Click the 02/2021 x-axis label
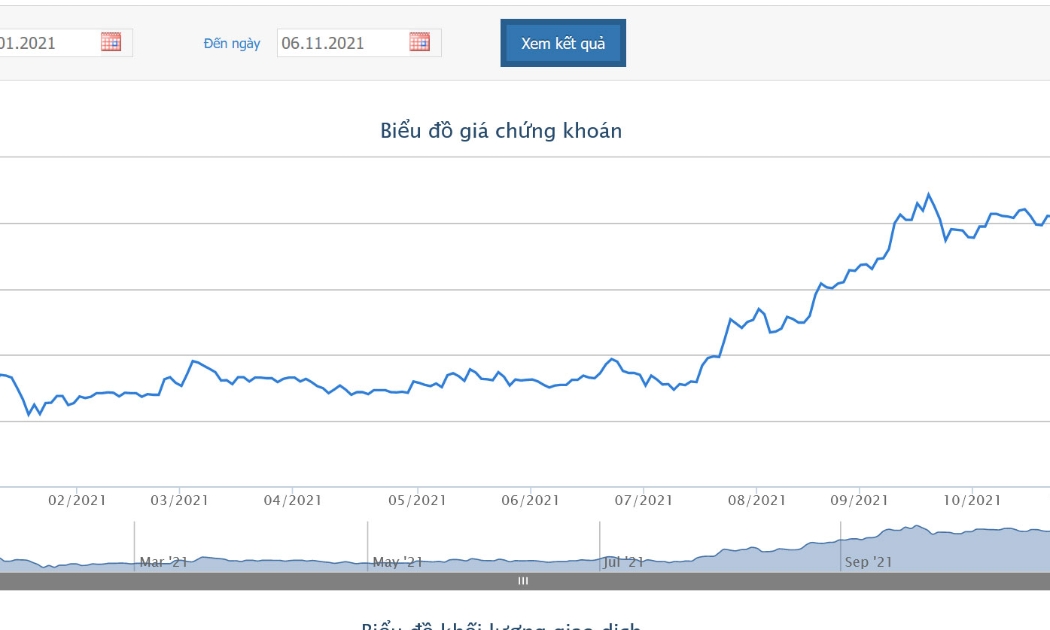 click(x=77, y=500)
